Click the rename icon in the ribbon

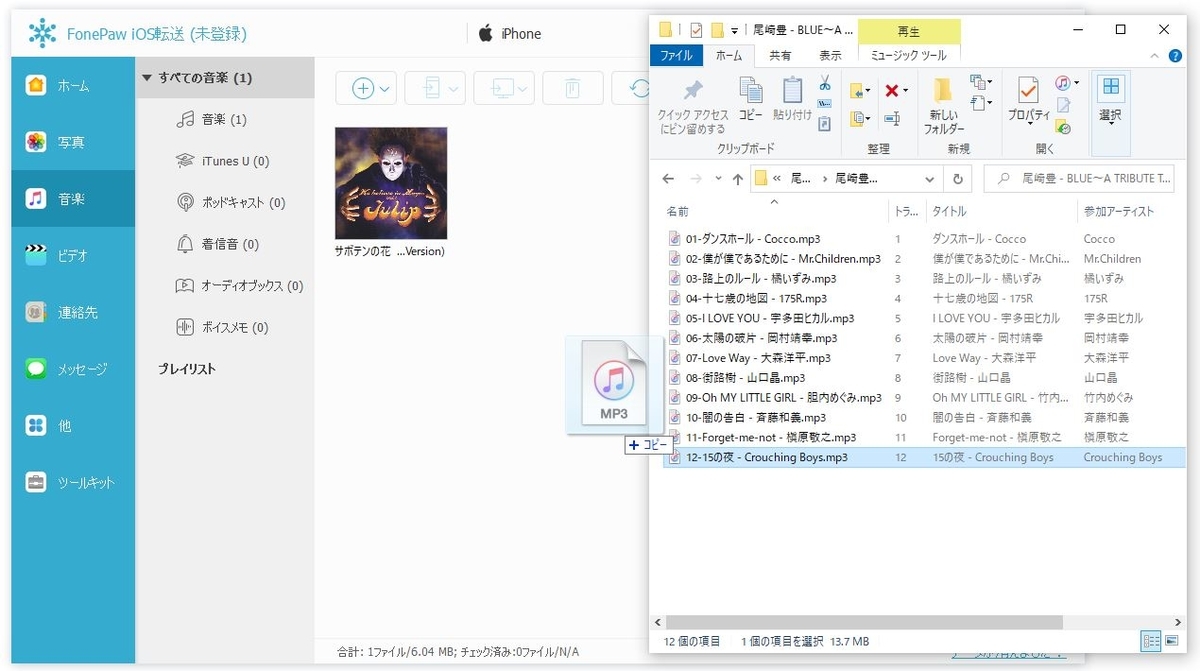click(892, 119)
